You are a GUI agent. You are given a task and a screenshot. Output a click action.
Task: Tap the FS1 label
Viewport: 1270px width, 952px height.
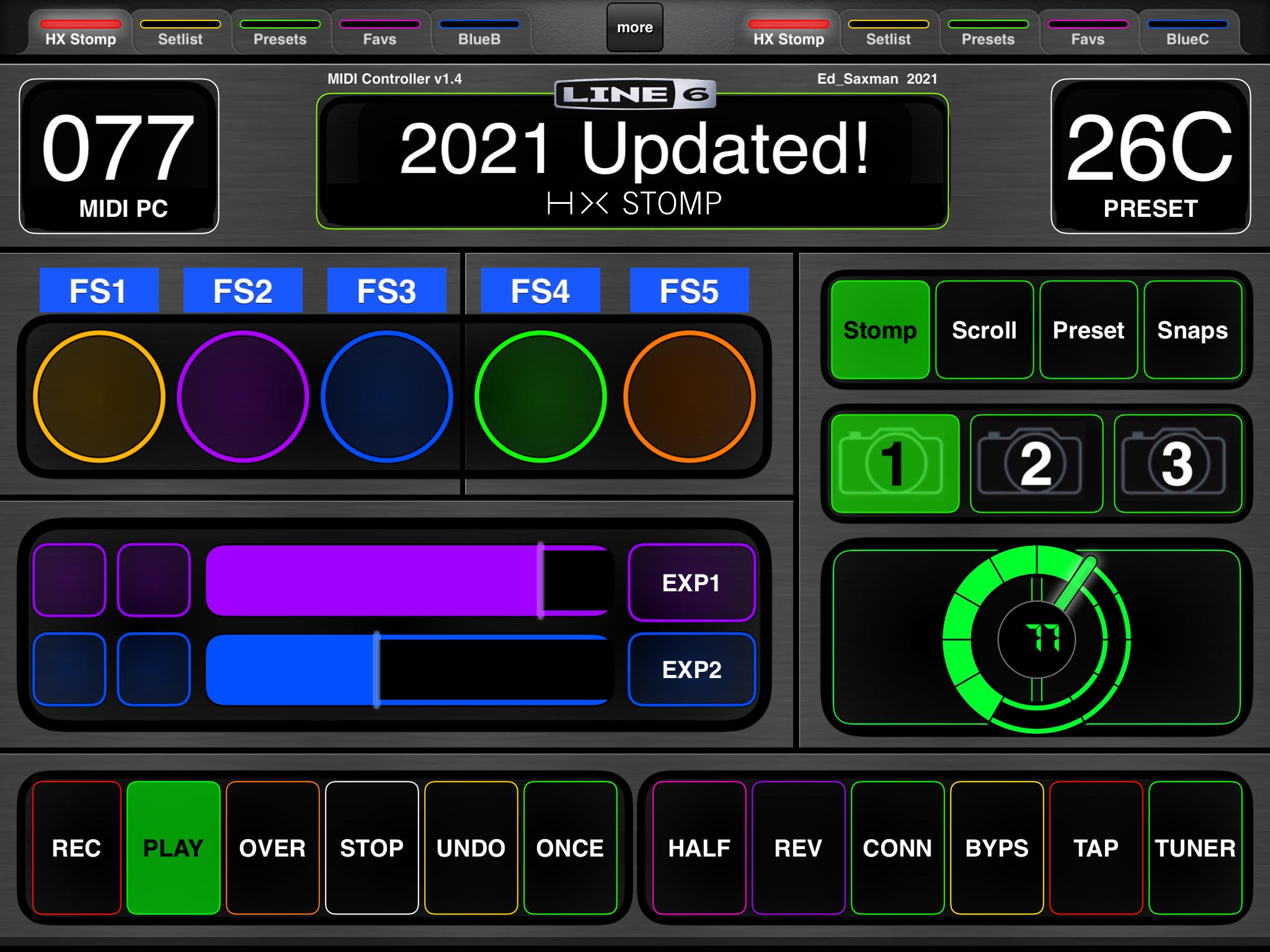[99, 290]
